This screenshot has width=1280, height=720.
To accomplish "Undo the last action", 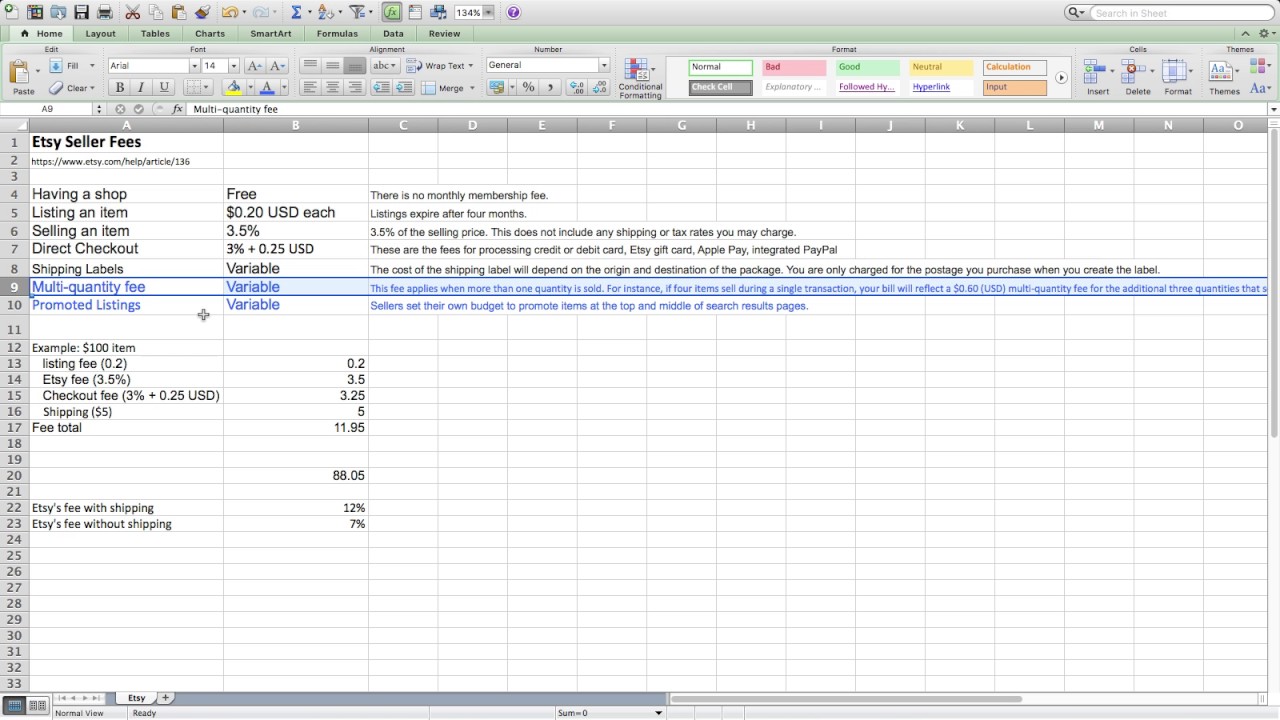I will (229, 13).
